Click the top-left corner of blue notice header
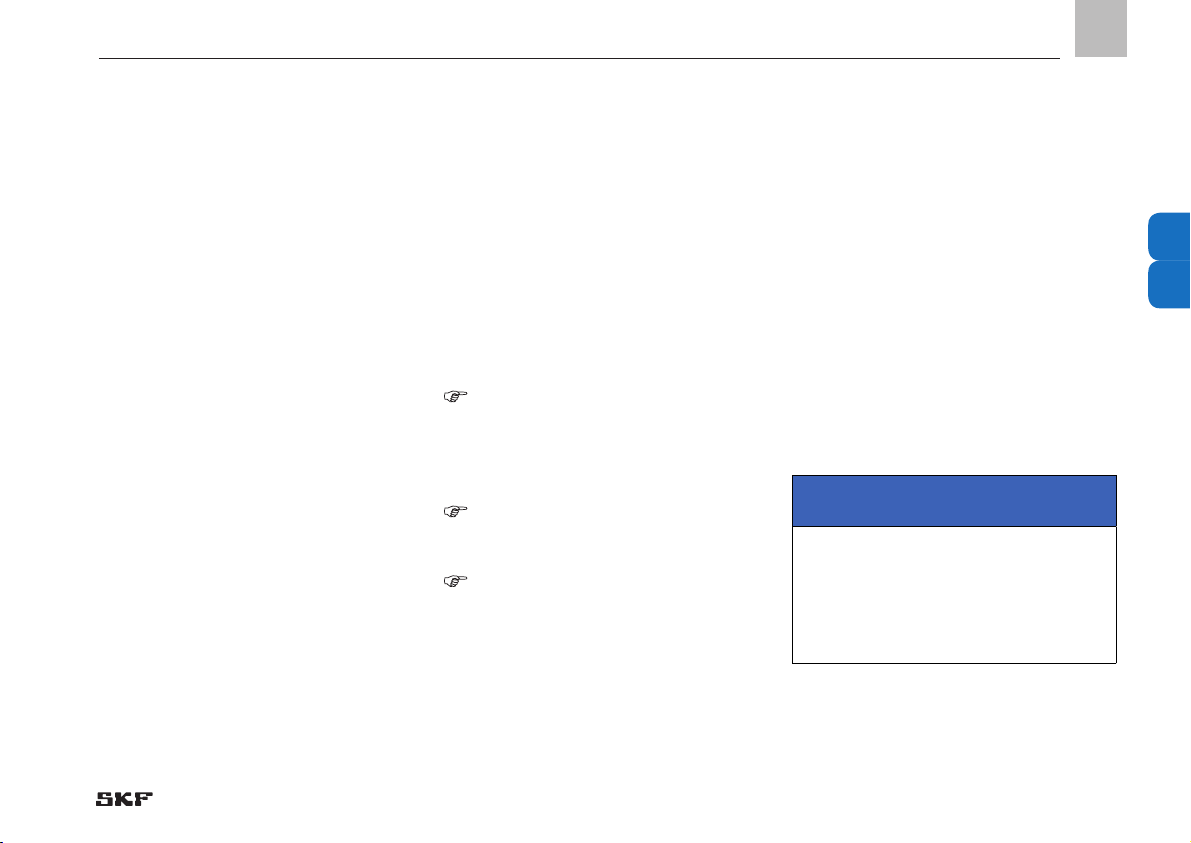The height and width of the screenshot is (843, 1191). (793, 476)
